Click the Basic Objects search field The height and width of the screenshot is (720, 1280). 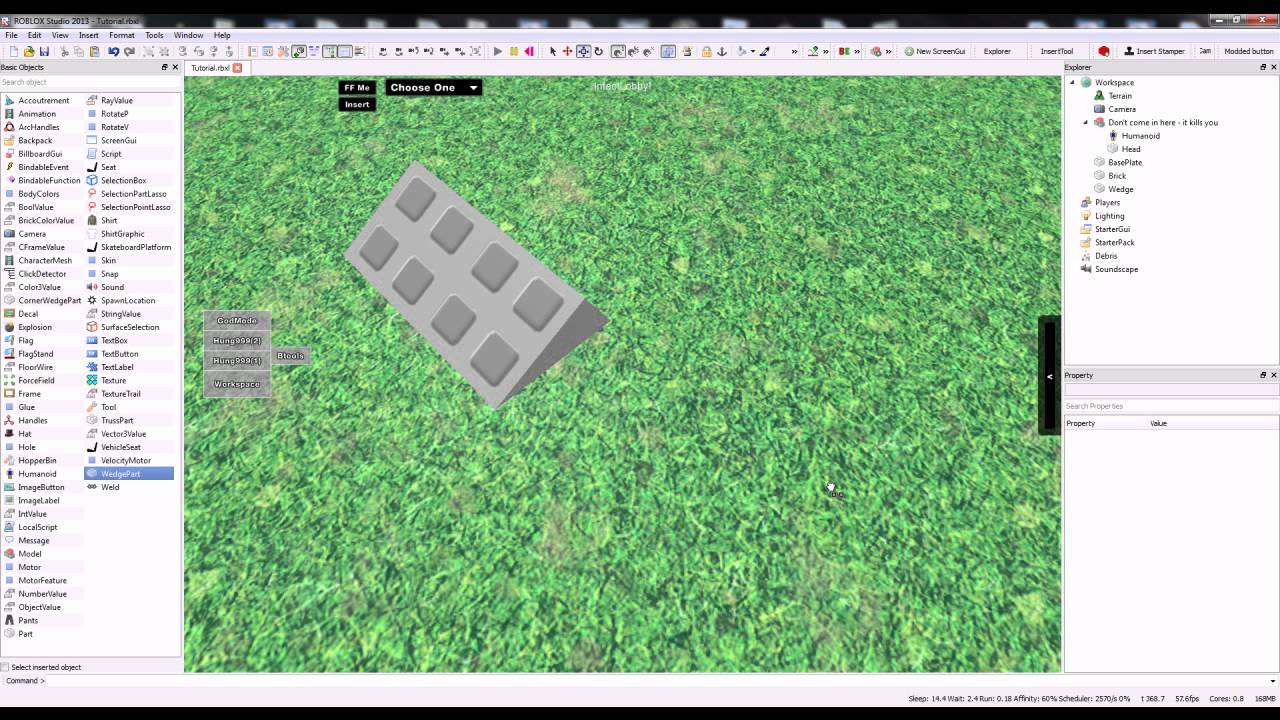coord(90,82)
